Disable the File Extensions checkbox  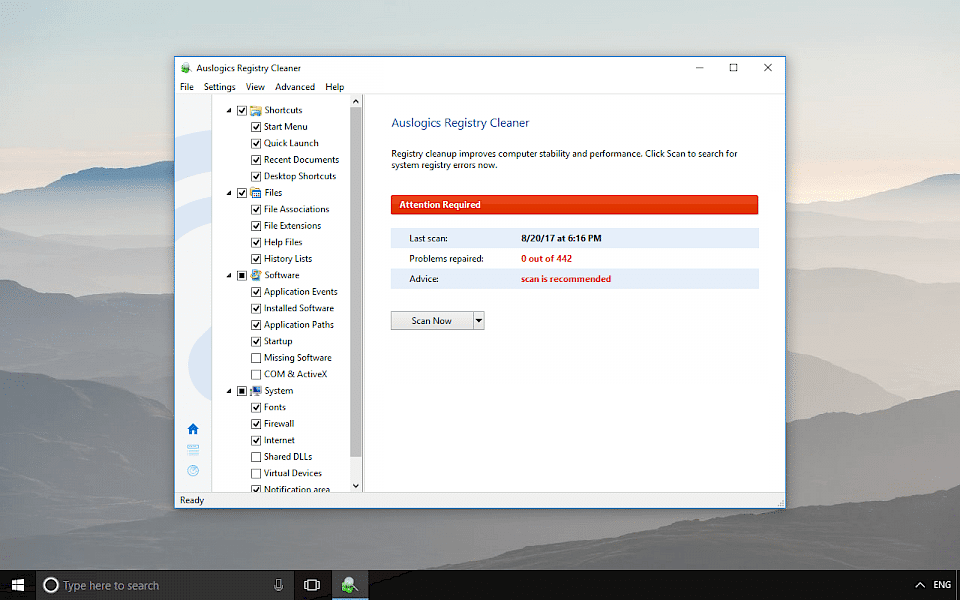click(256, 227)
